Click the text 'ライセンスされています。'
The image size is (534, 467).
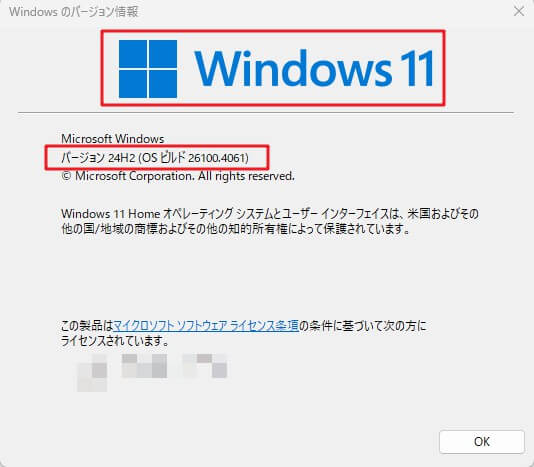click(x=115, y=341)
